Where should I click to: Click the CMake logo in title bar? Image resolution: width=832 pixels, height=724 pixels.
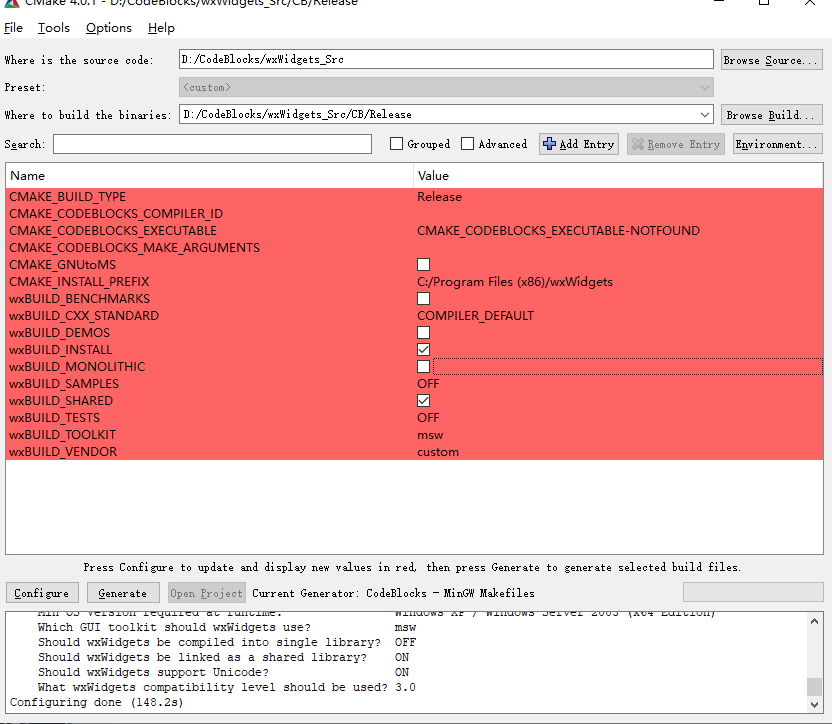11,3
